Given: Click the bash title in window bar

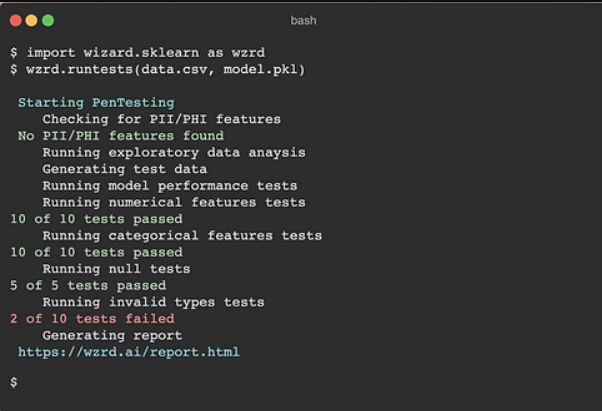Looking at the screenshot, I should pos(303,20).
